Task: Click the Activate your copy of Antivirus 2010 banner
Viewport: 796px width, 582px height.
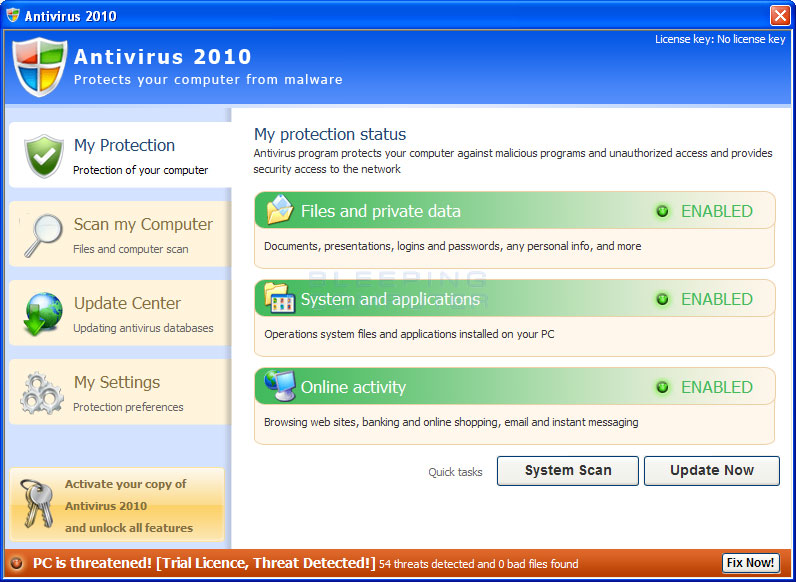Action: pos(117,505)
